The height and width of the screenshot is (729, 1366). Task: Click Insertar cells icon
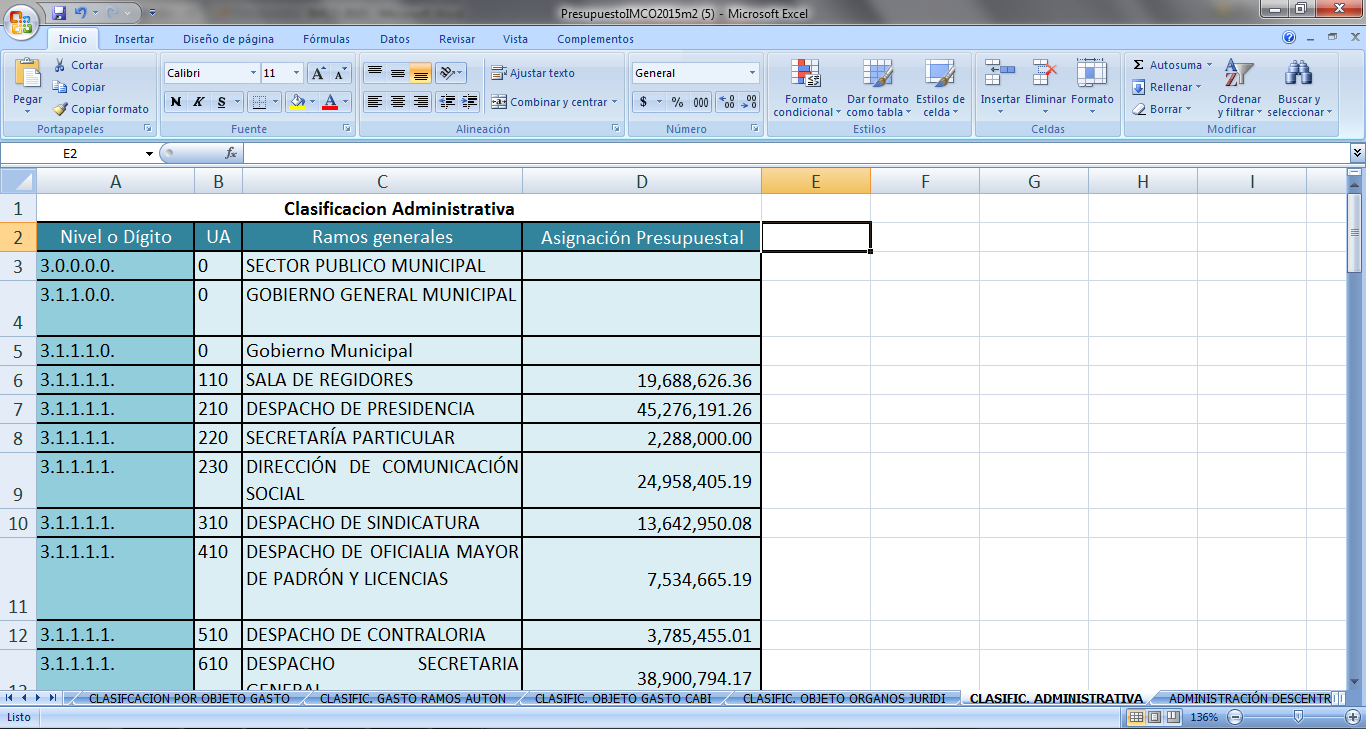(1000, 73)
